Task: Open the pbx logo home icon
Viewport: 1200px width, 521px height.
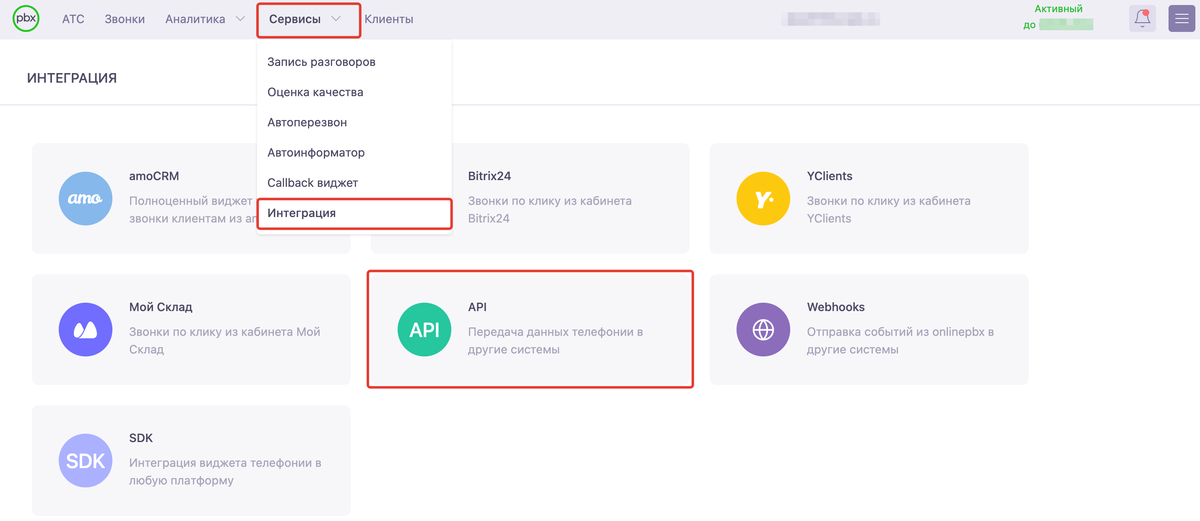Action: coord(26,18)
